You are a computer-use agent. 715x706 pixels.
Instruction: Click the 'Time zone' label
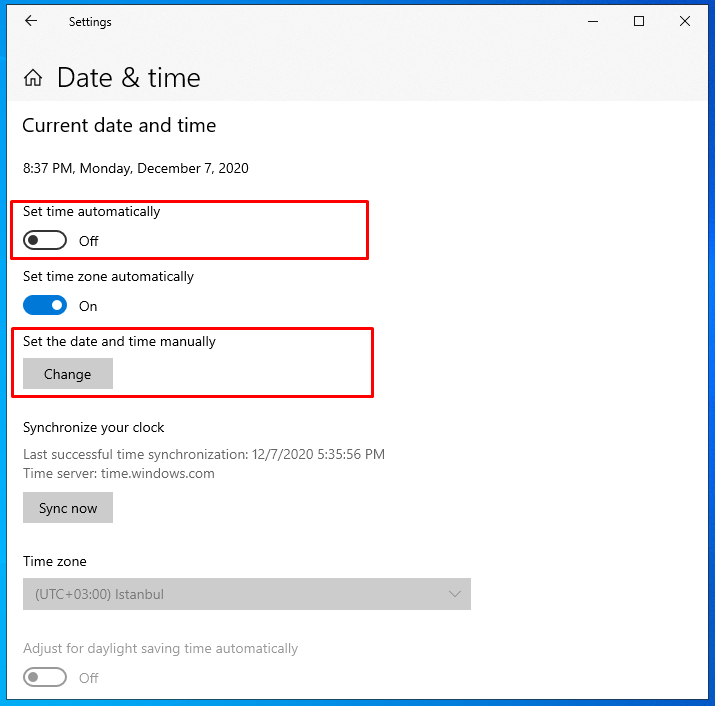click(55, 561)
